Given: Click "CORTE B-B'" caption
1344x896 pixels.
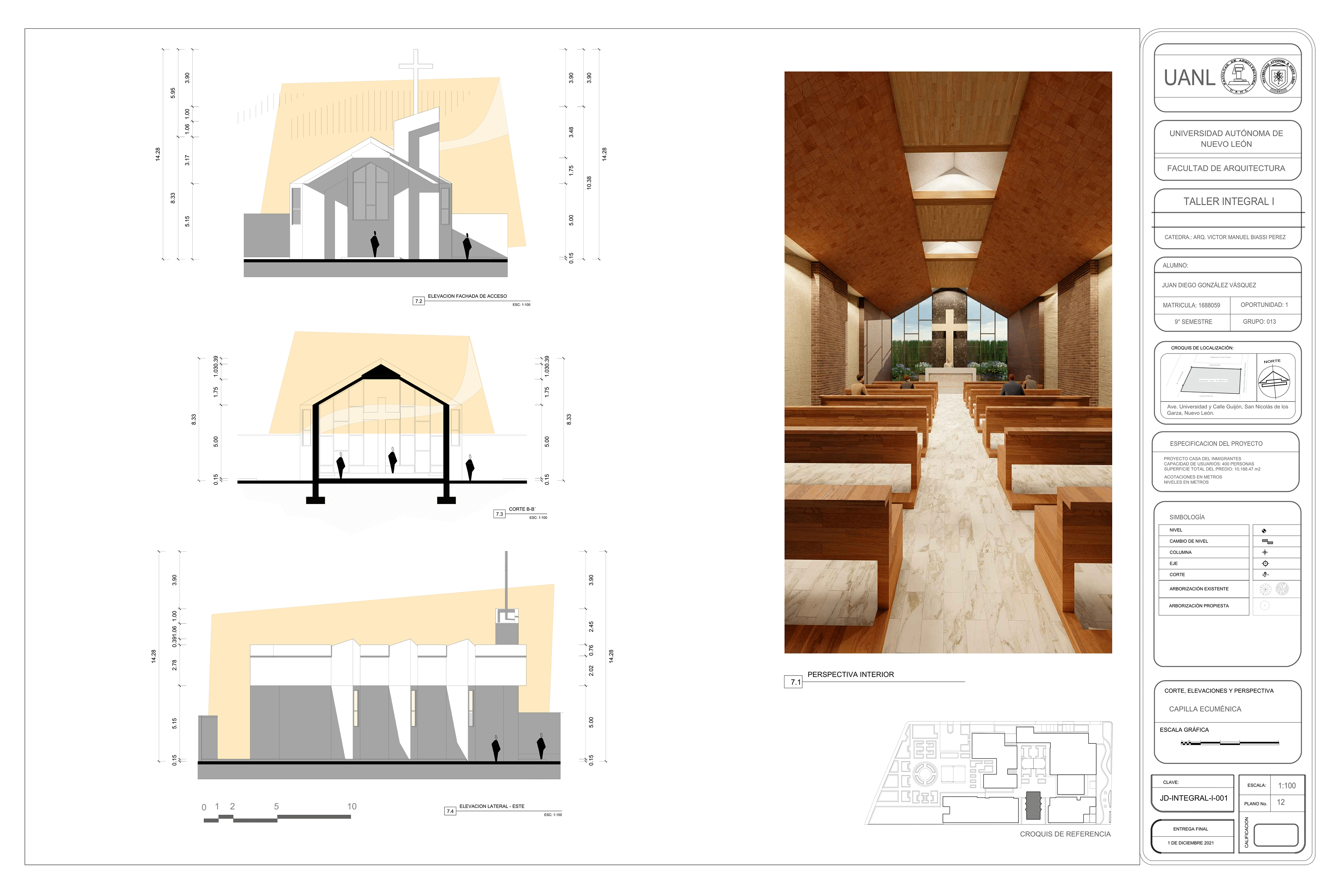Looking at the screenshot, I should 522,509.
